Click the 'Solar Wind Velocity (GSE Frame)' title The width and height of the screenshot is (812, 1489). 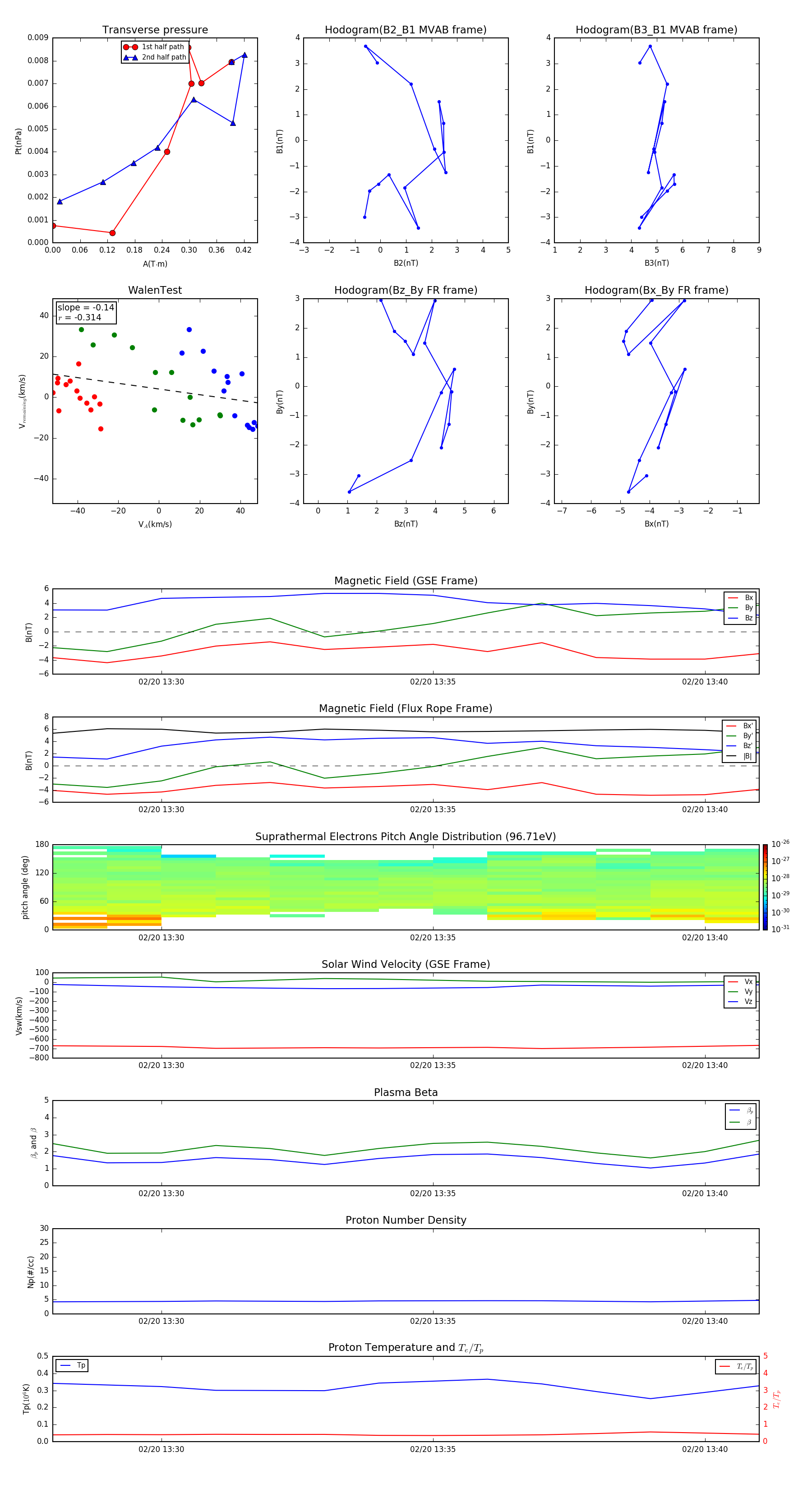pos(406,964)
